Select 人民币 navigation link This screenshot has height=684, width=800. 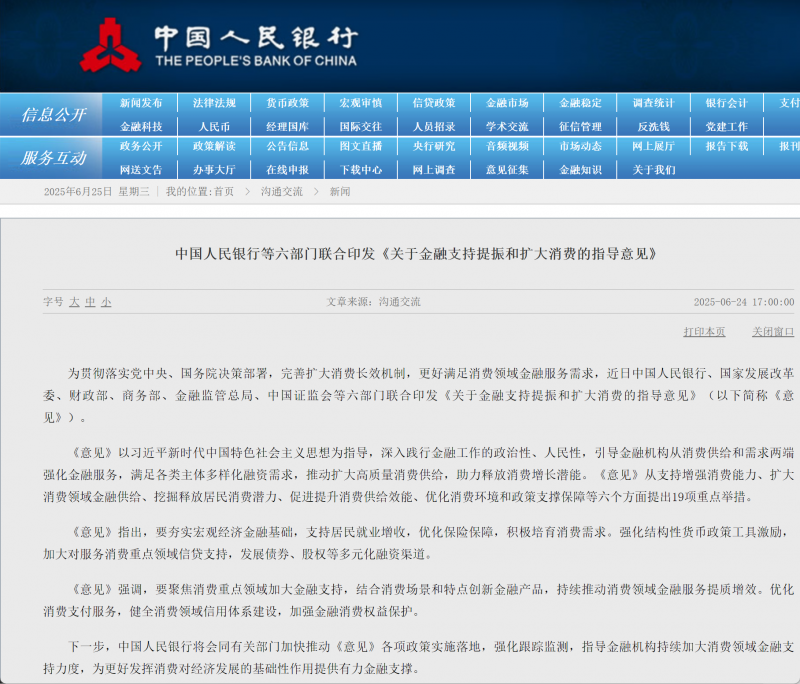pos(214,126)
